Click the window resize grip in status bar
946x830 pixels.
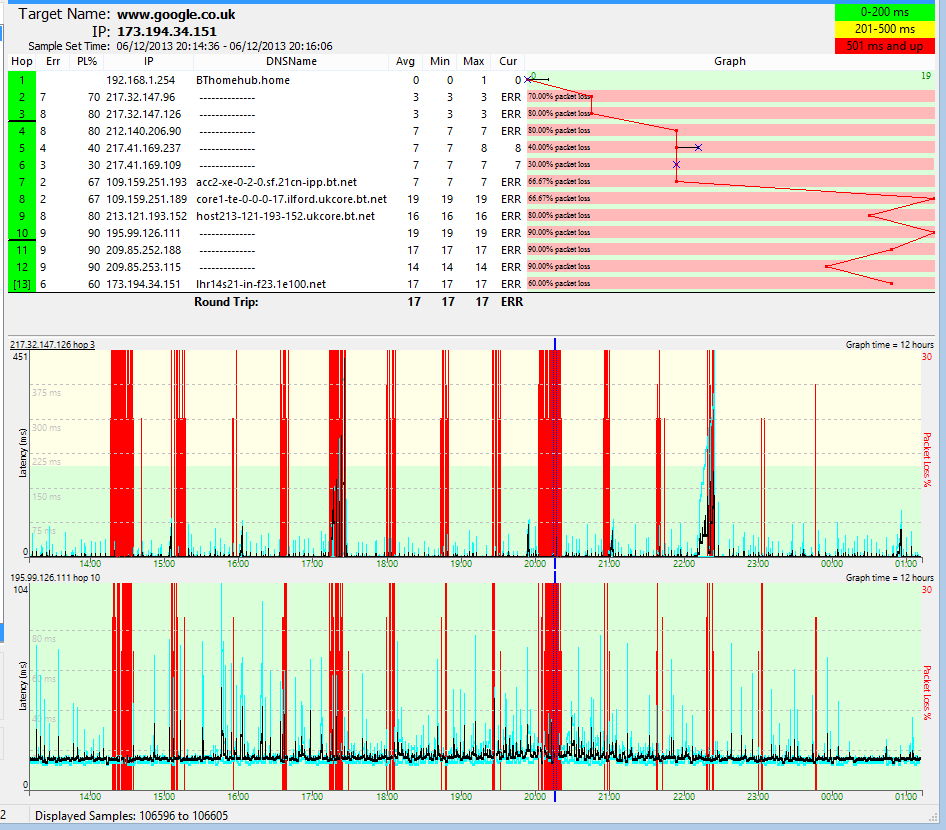coord(932,816)
